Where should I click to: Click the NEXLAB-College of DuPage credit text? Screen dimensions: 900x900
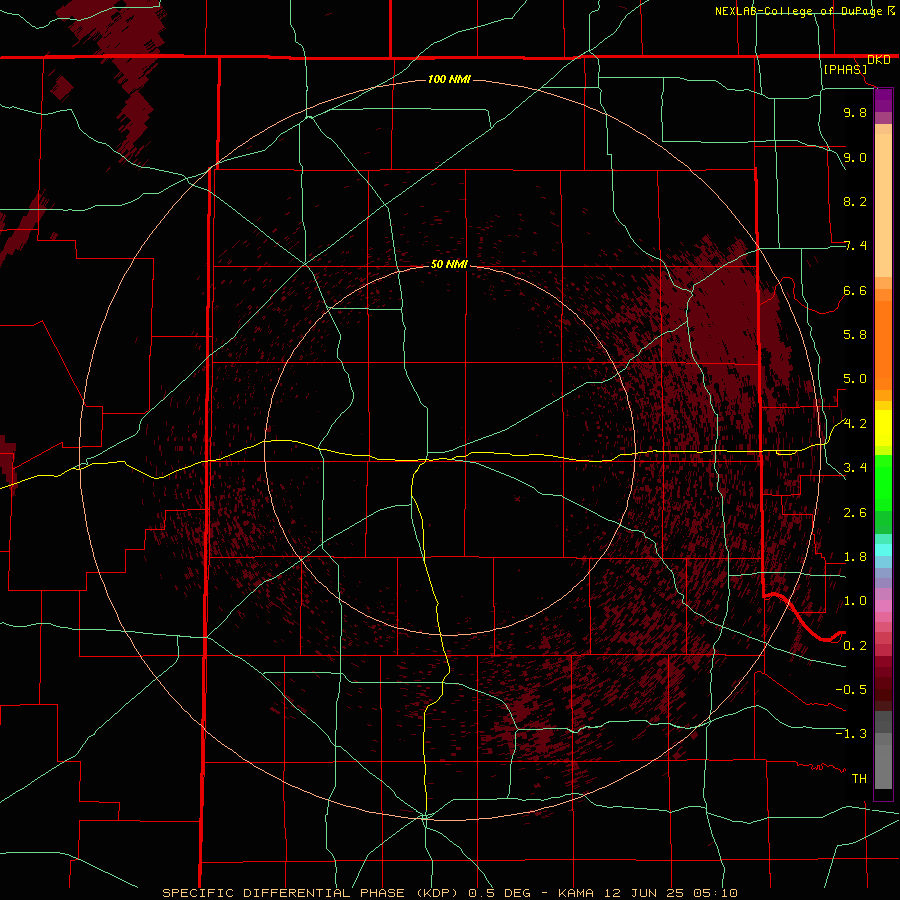[x=798, y=11]
